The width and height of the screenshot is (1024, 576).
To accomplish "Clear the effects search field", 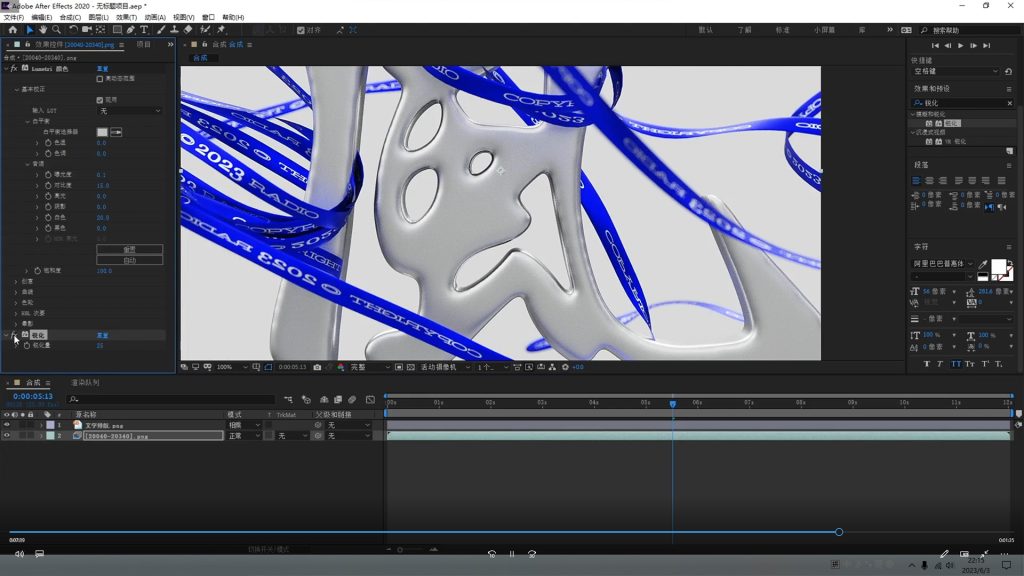I will point(1009,103).
